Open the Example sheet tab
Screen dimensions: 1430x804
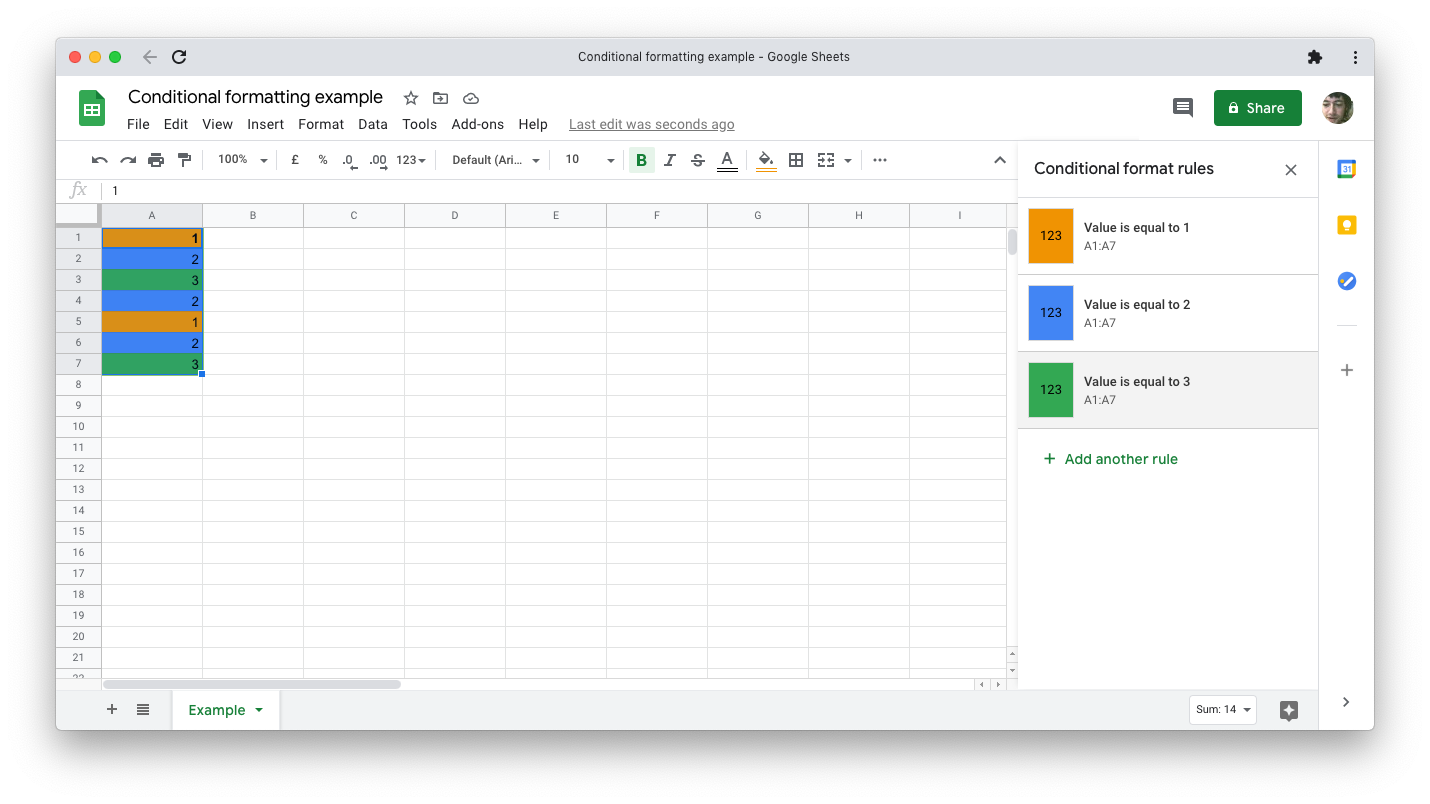[226, 710]
